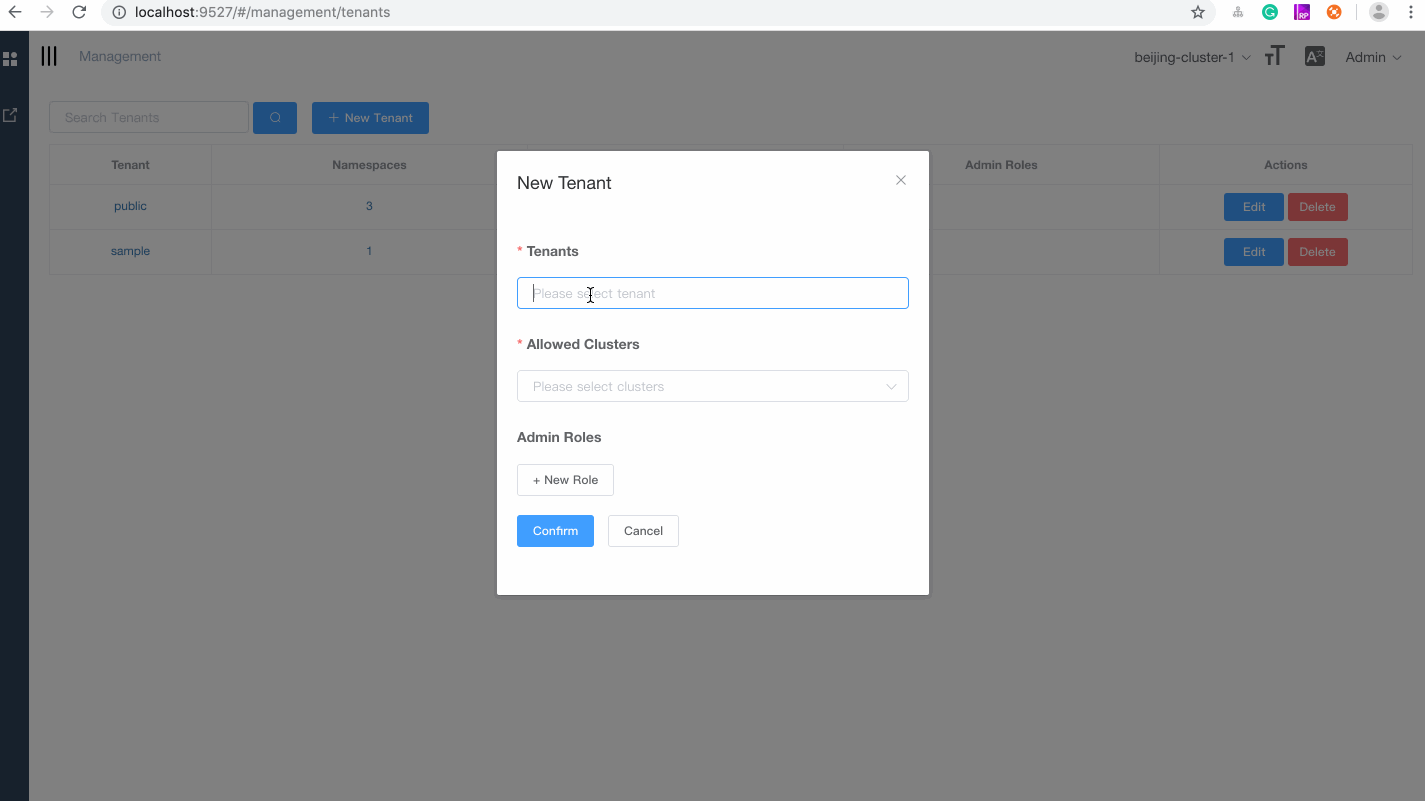Screen dimensions: 1425x801
Task: Click the Grammarly extension icon
Action: pos(1270,11)
